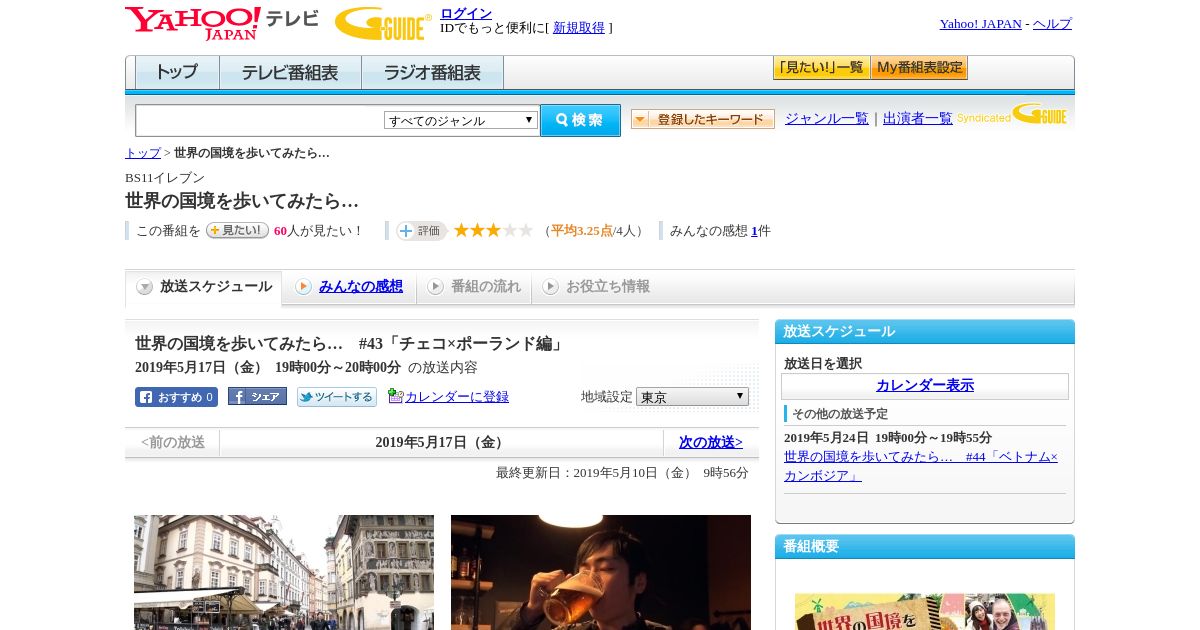Select the ラジオ番組表 navigation tab

pos(432,73)
